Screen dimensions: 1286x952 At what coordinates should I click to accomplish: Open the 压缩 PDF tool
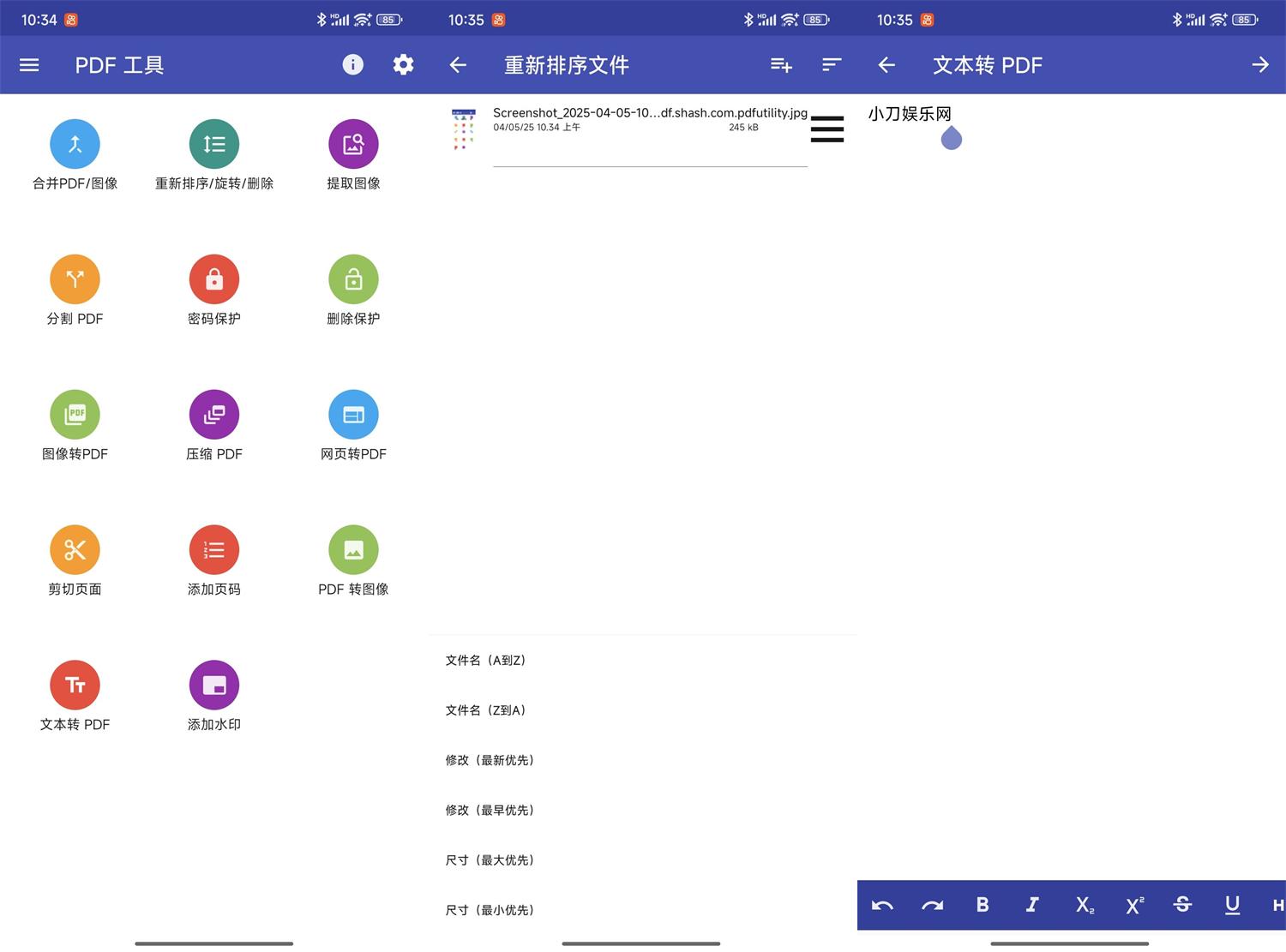(x=213, y=425)
